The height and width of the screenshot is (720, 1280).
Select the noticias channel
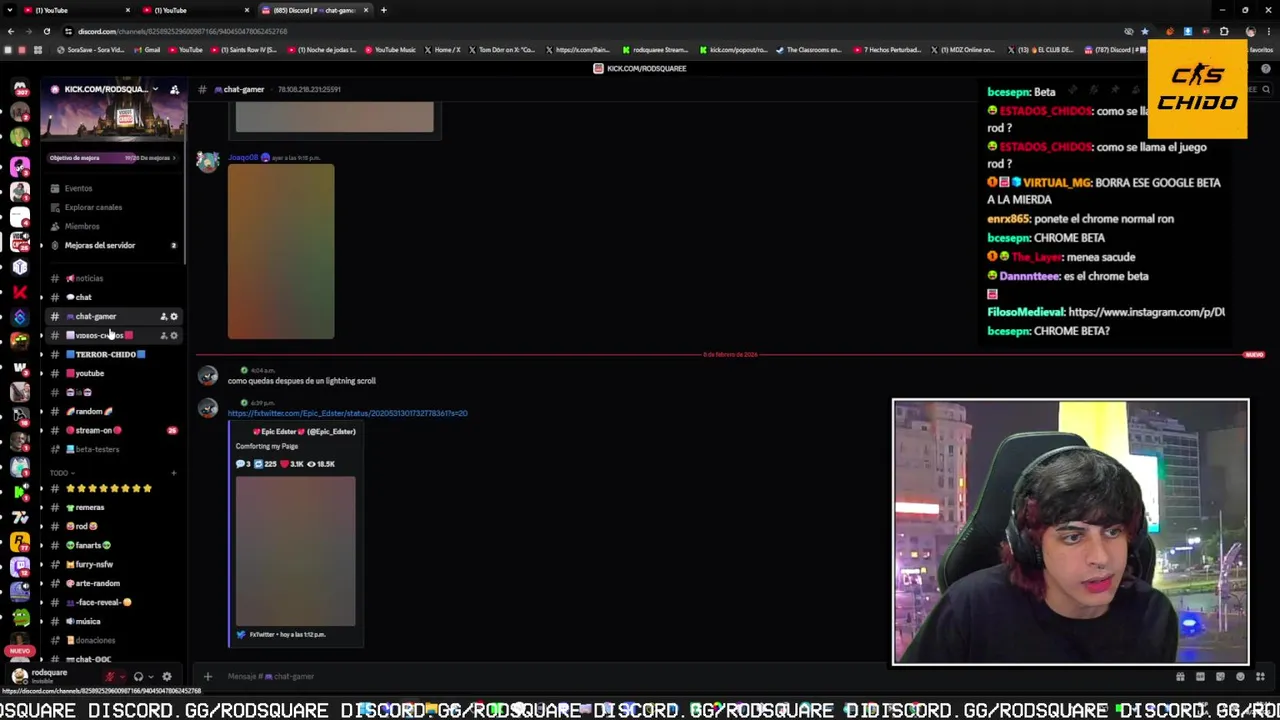[x=112, y=278]
